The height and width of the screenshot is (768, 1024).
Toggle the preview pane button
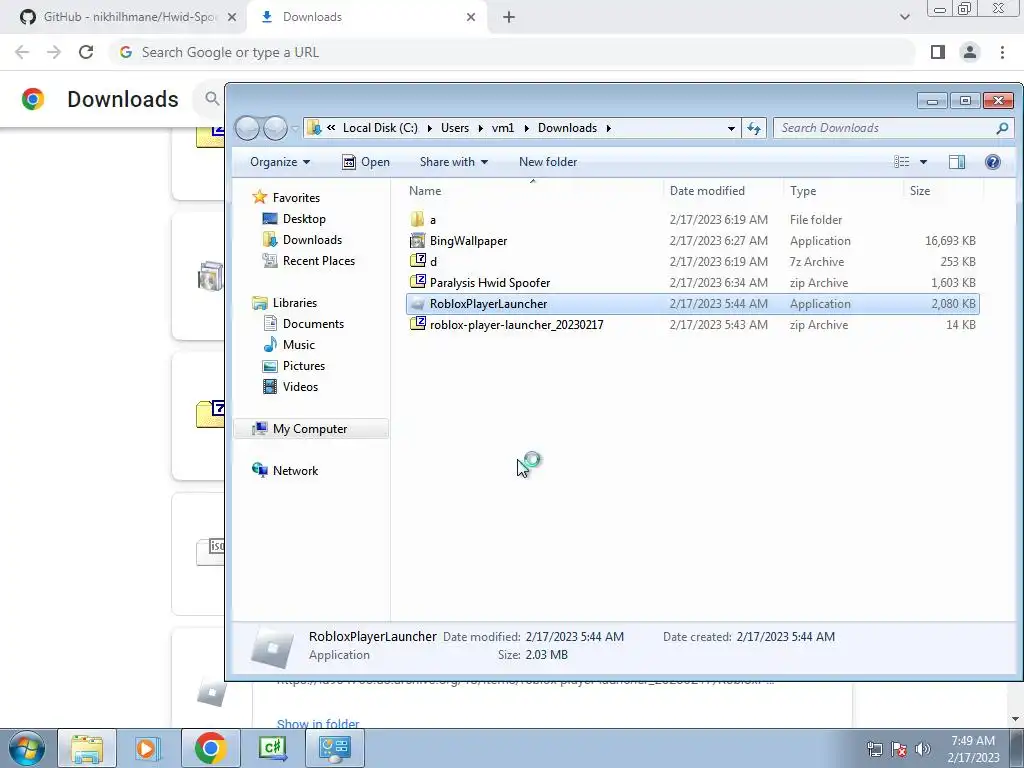(957, 162)
